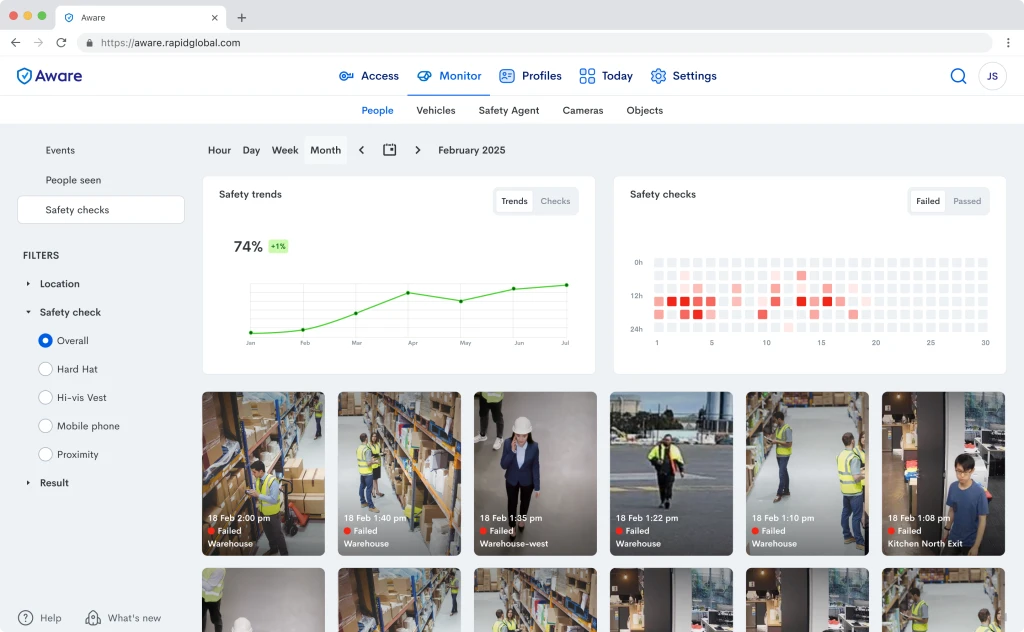Show Failed safety checks heatmap
The image size is (1024, 632).
(927, 201)
